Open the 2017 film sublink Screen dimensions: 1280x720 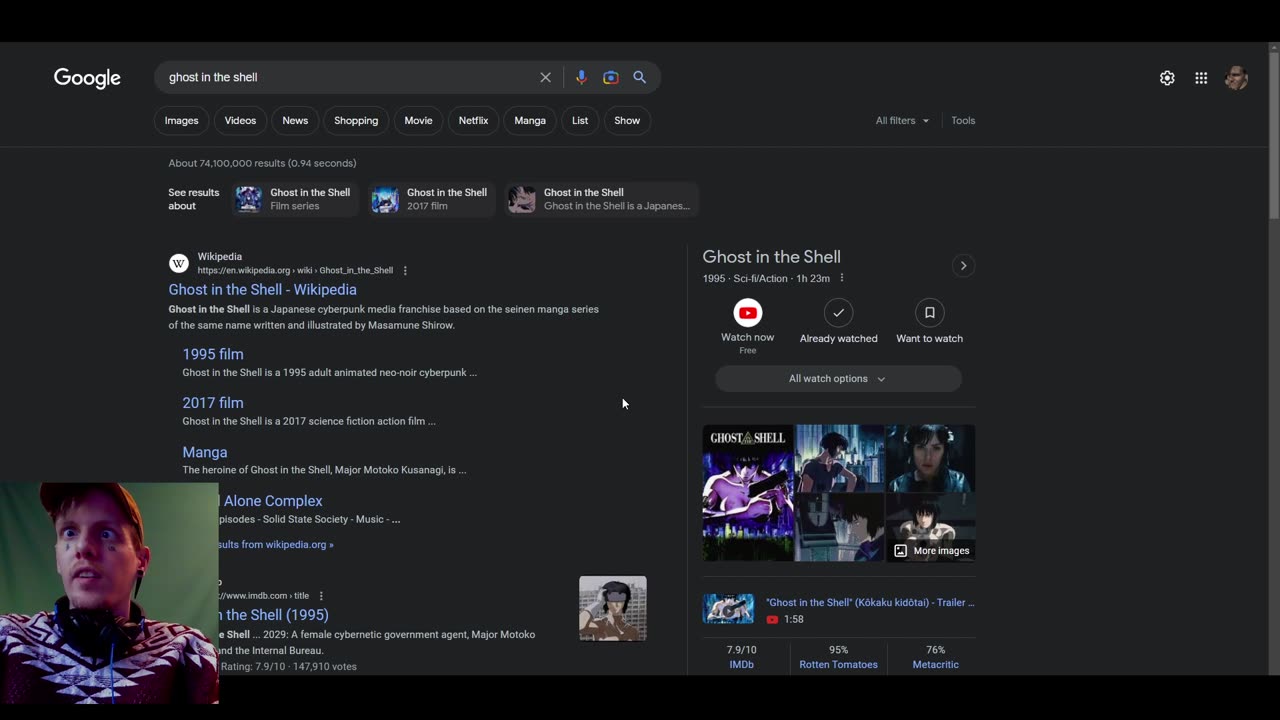(x=213, y=403)
